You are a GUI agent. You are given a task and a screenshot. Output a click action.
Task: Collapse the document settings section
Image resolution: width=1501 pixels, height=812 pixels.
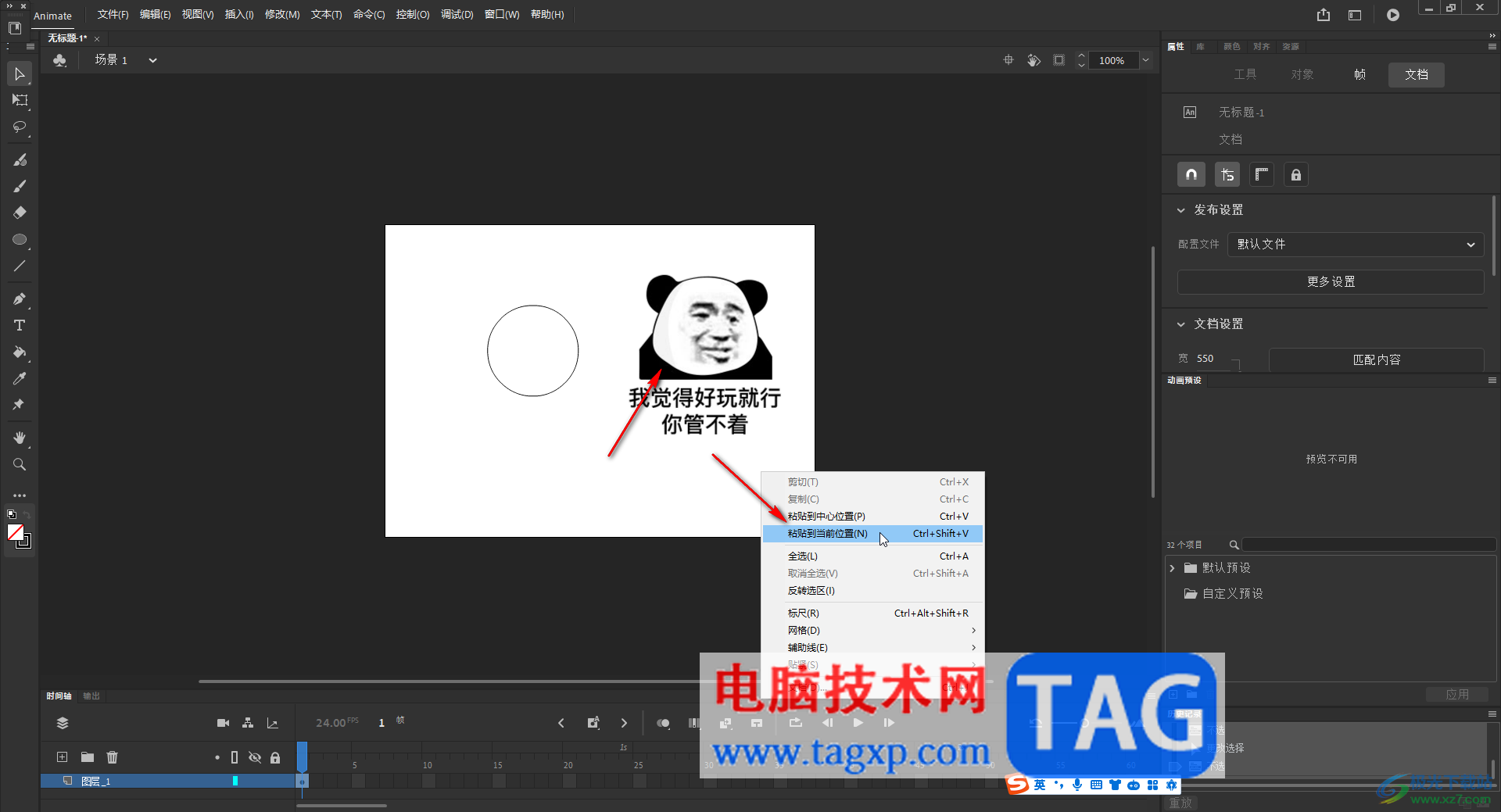pos(1181,324)
